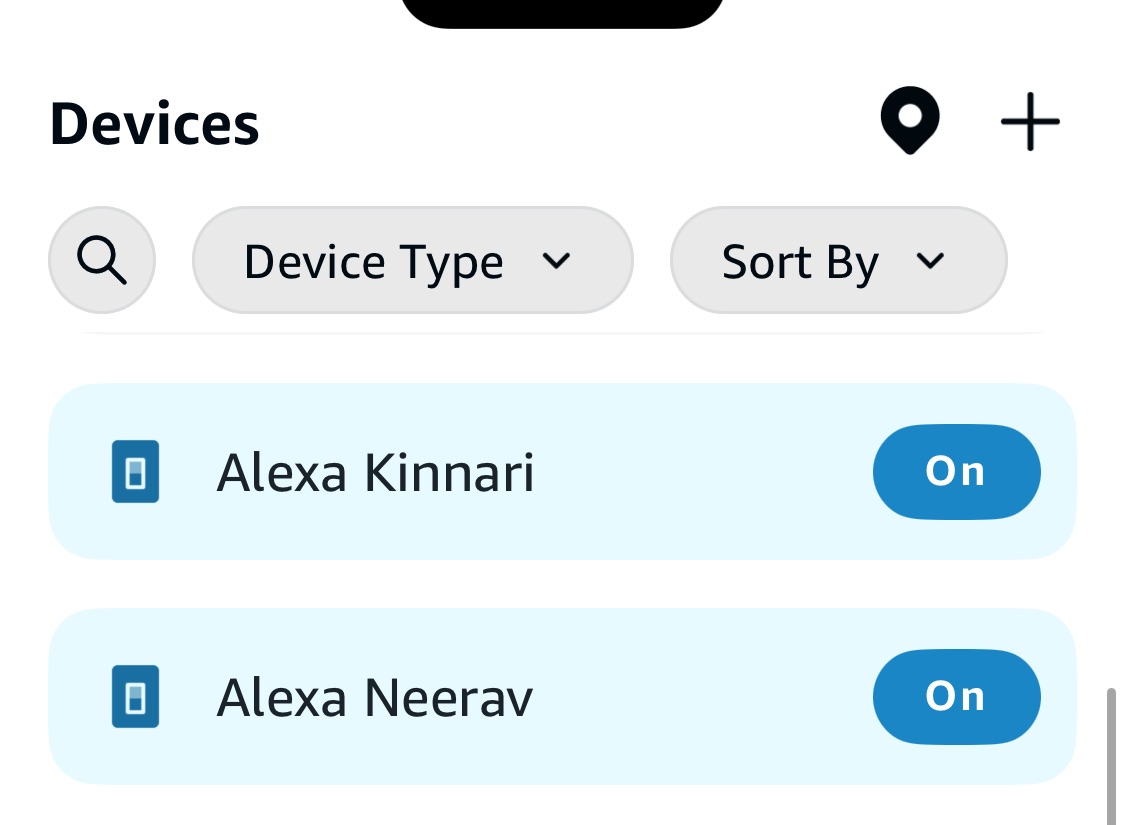Open the Alexa Kinnari device name
This screenshot has width=1125, height=825.
[375, 473]
